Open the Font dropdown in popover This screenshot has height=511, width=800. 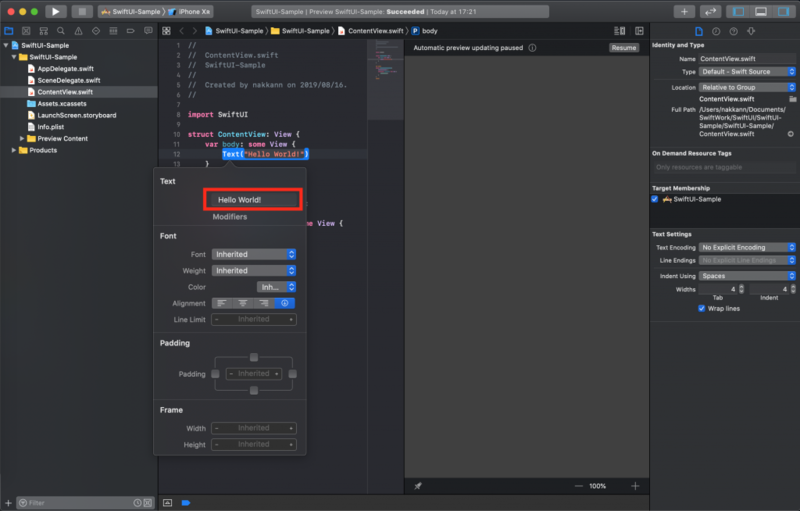[x=254, y=254]
